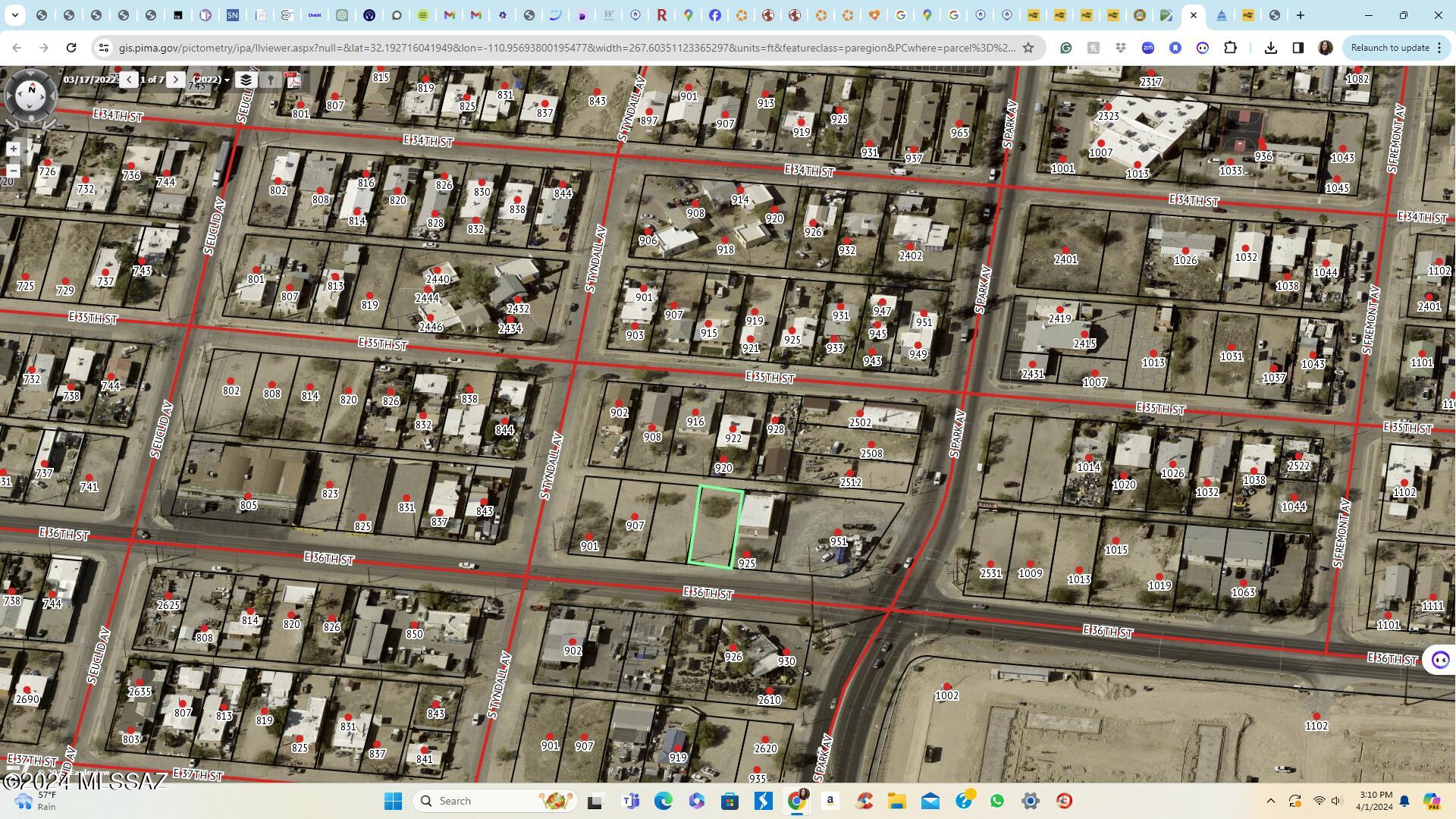The width and height of the screenshot is (1456, 819).
Task: Open WhatsApp from taskbar
Action: (x=997, y=801)
